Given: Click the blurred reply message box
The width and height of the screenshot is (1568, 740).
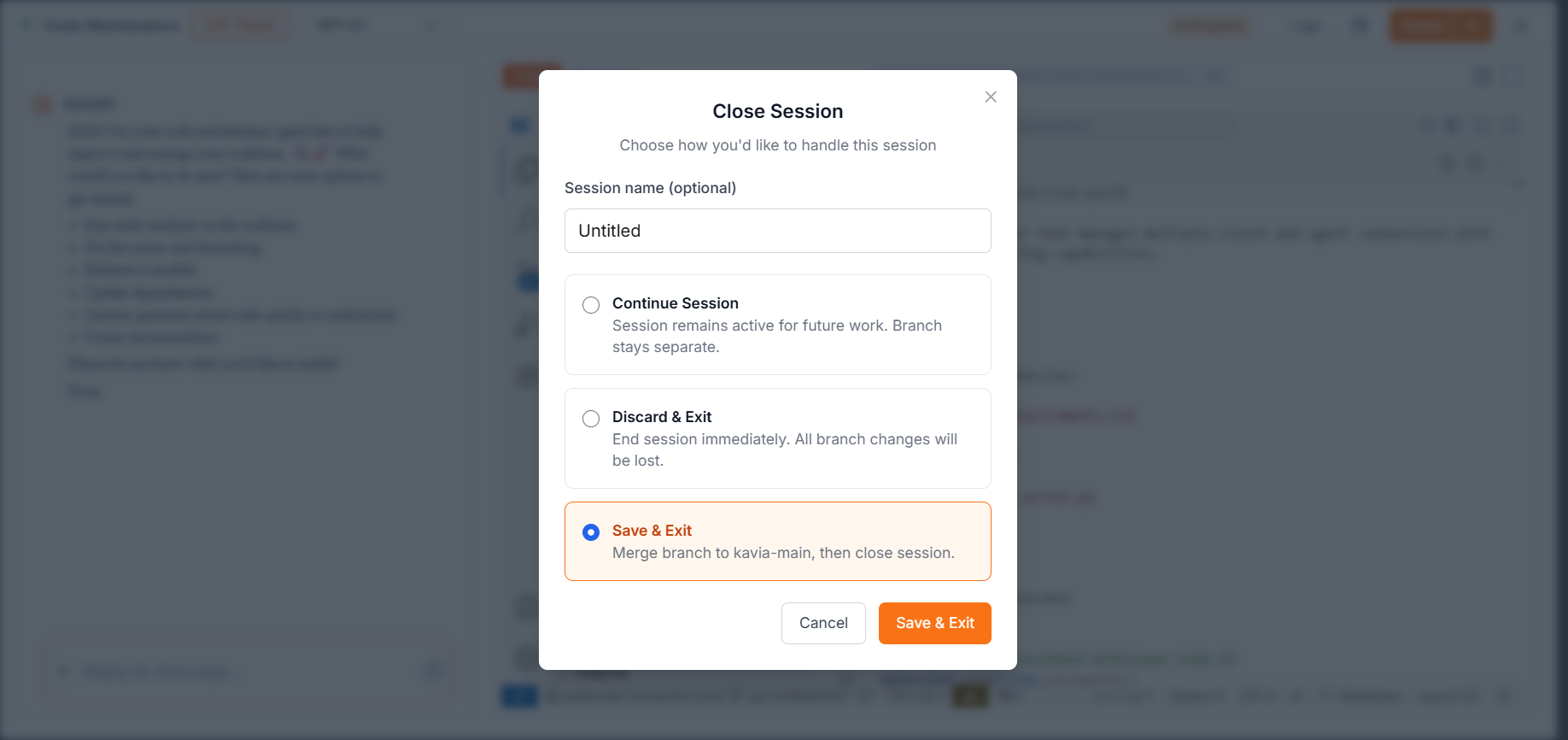Looking at the screenshot, I should tap(239, 672).
